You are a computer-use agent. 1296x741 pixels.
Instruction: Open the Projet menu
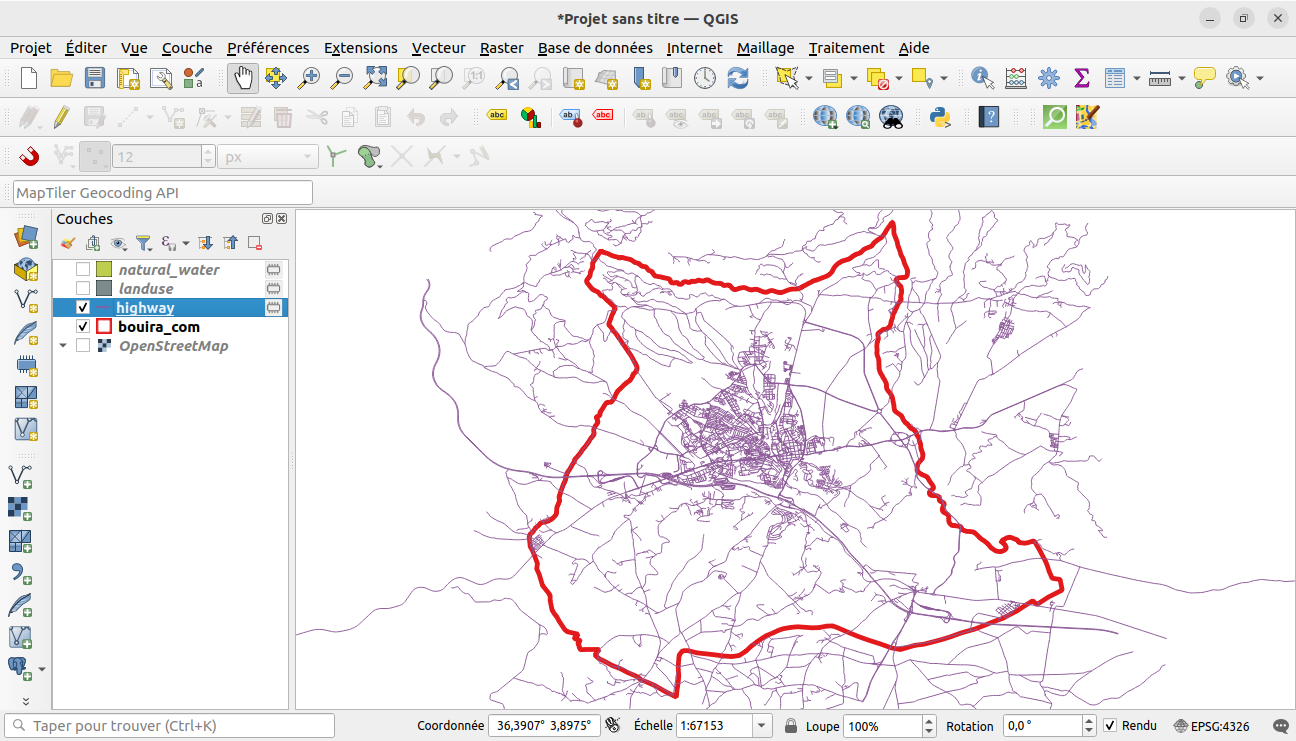coord(31,48)
